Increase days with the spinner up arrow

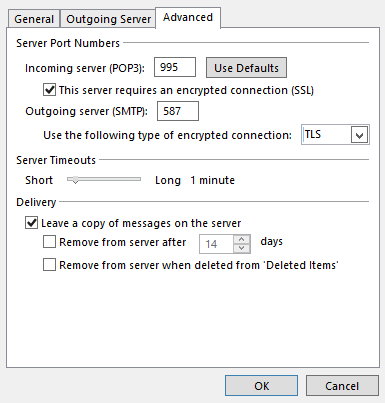[x=242, y=239]
